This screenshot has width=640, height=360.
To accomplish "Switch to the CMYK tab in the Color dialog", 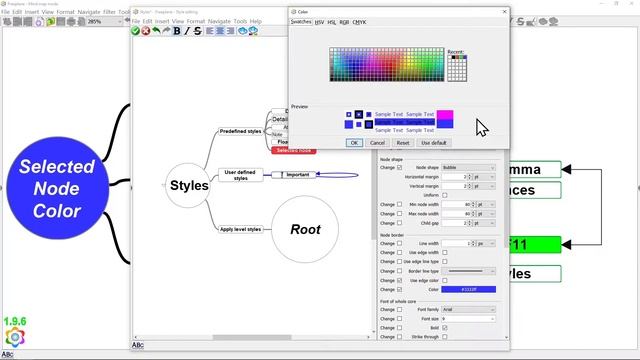I will (359, 22).
